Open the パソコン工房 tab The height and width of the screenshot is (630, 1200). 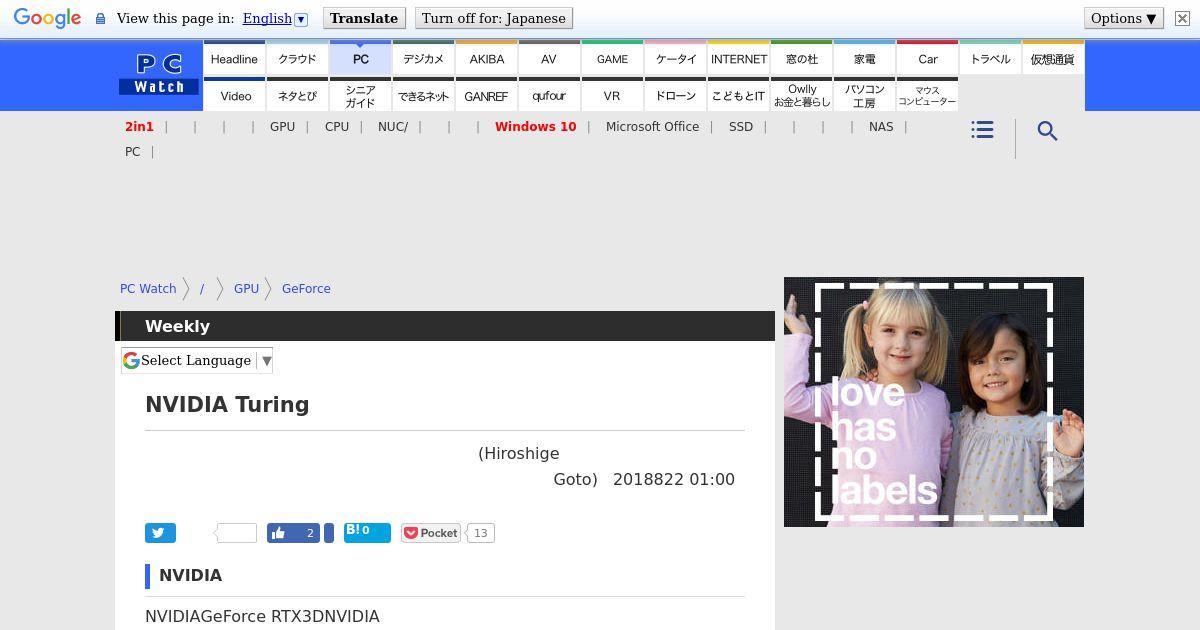pos(864,95)
